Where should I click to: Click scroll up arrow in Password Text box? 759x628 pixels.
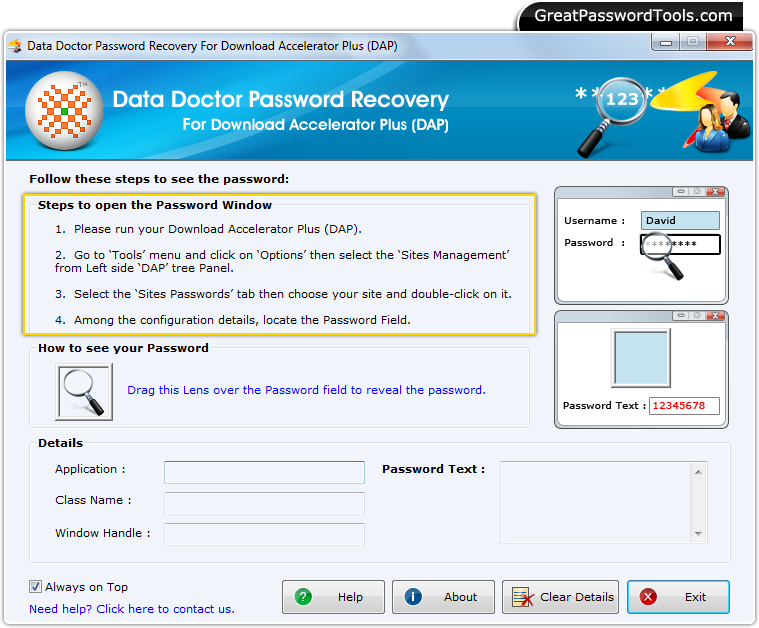click(x=698, y=472)
